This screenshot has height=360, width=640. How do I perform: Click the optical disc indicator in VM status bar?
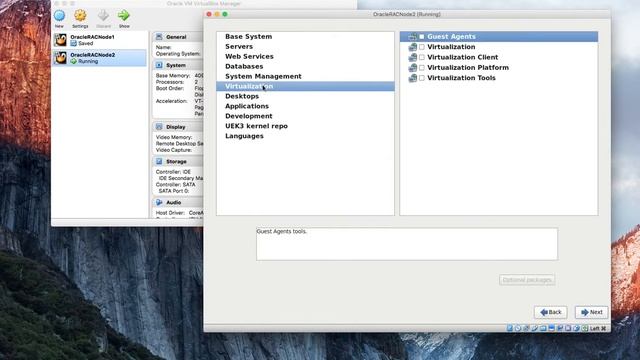(x=518, y=328)
